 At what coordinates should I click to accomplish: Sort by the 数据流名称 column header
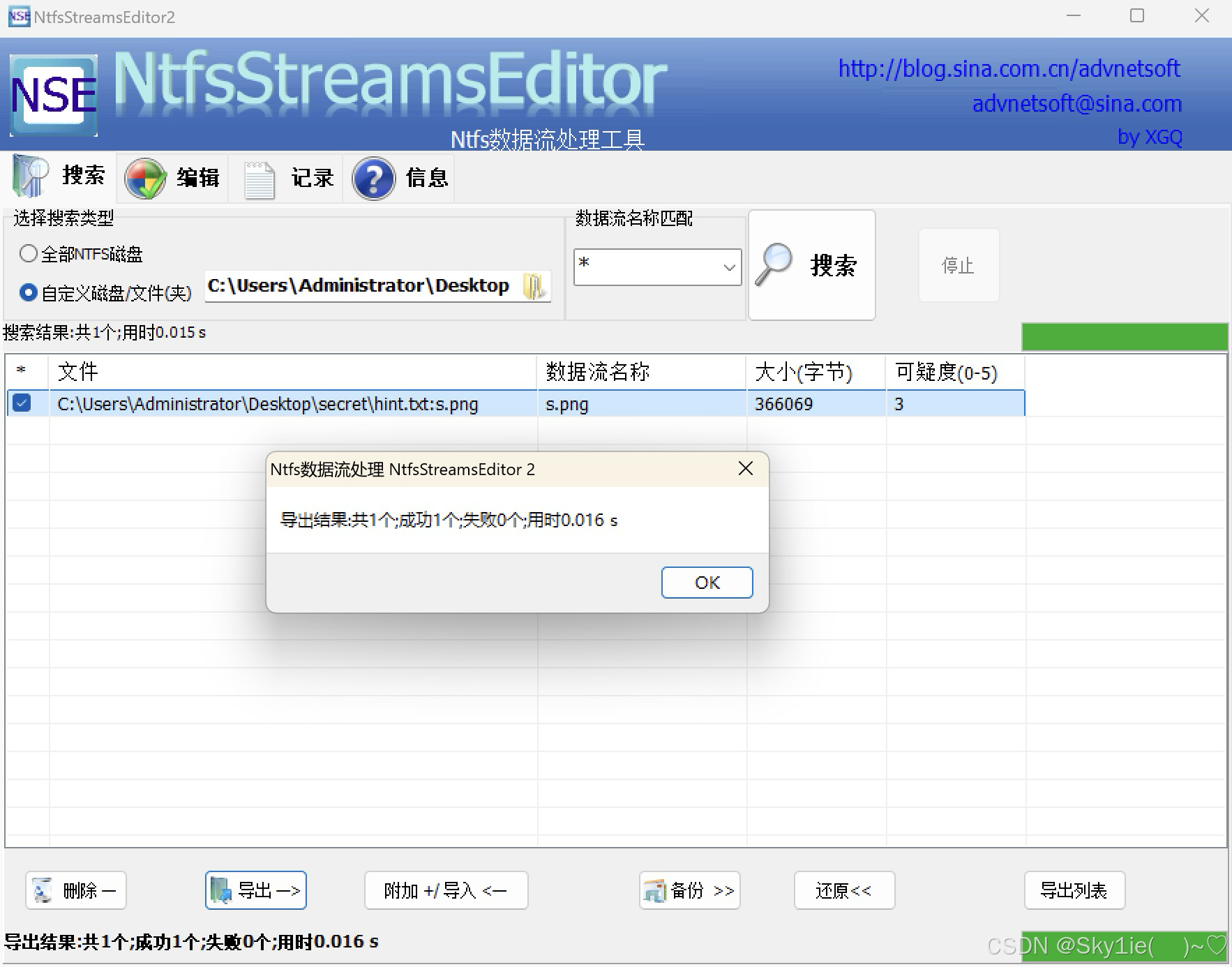[x=642, y=371]
